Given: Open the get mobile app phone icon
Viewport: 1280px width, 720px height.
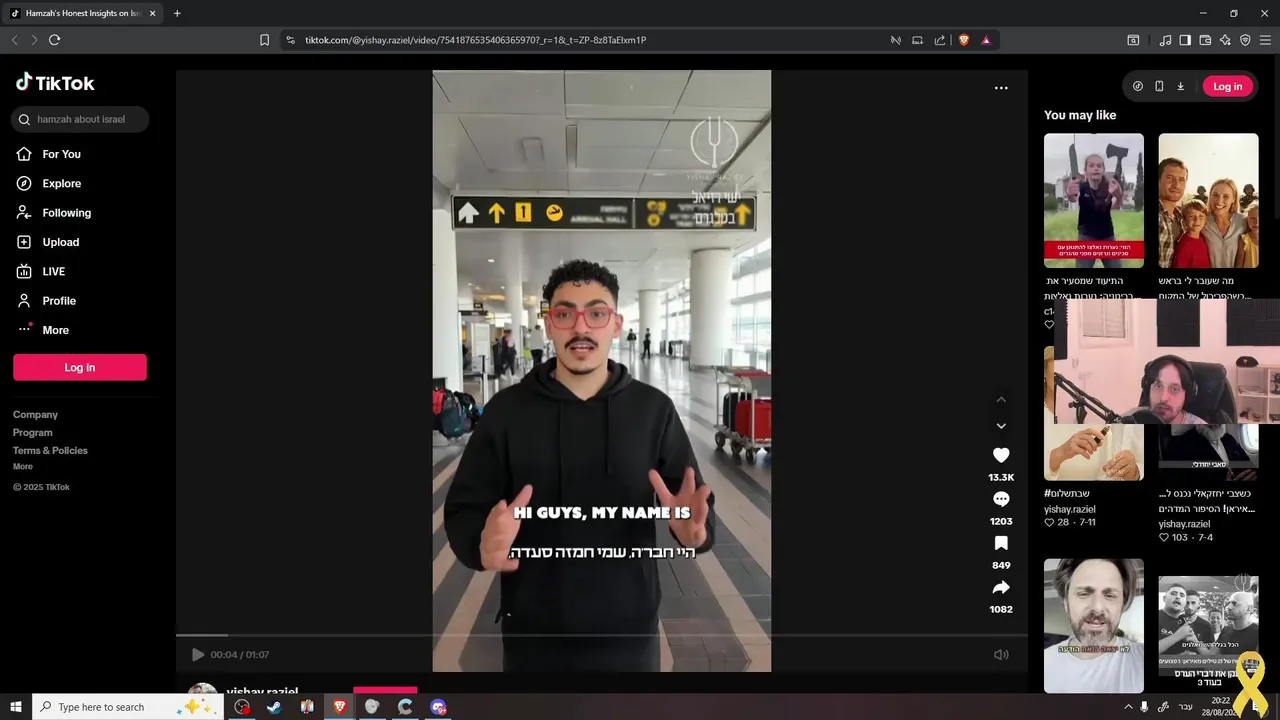Looking at the screenshot, I should pos(1159,86).
